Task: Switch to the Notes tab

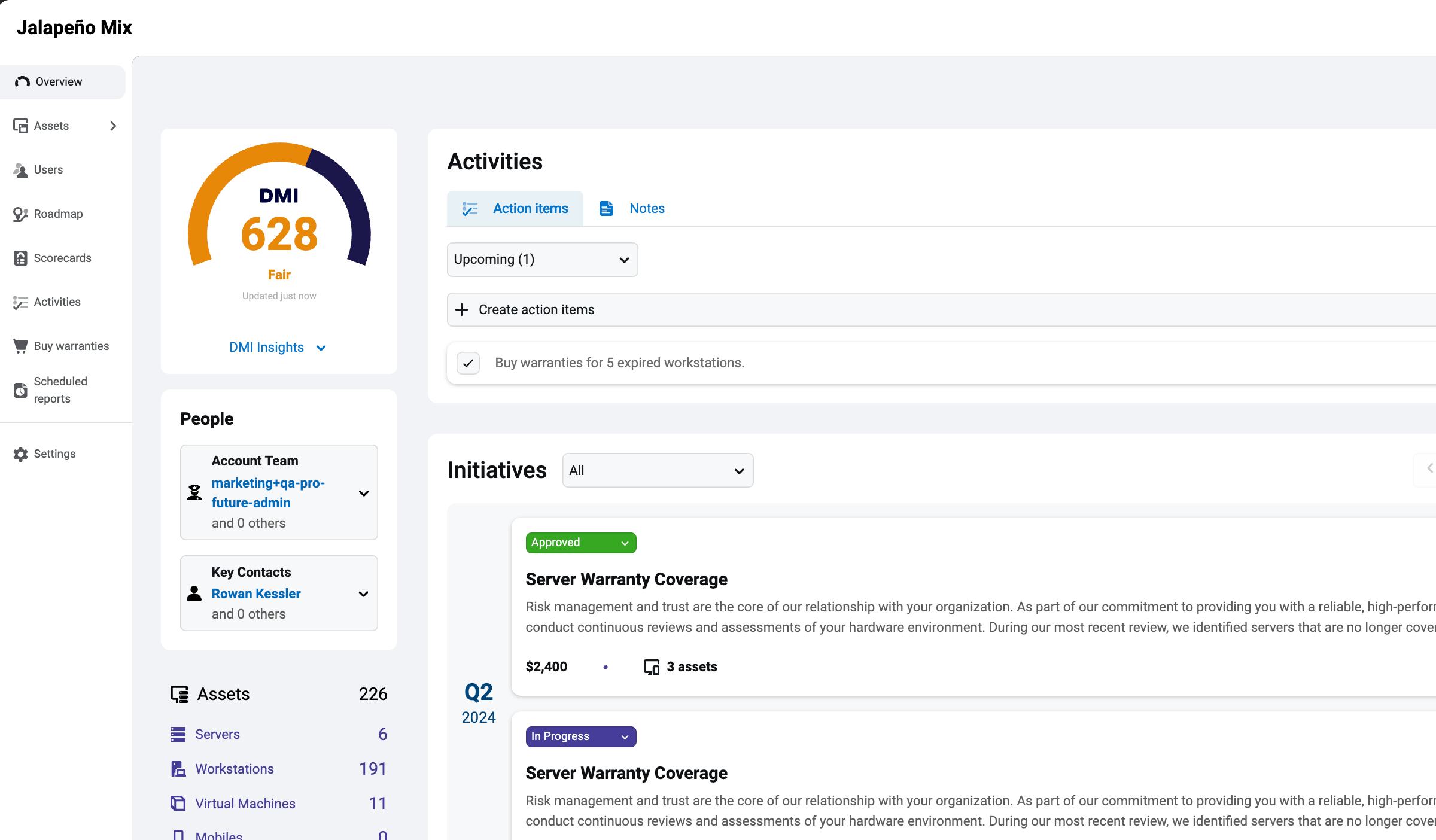Action: tap(646, 208)
